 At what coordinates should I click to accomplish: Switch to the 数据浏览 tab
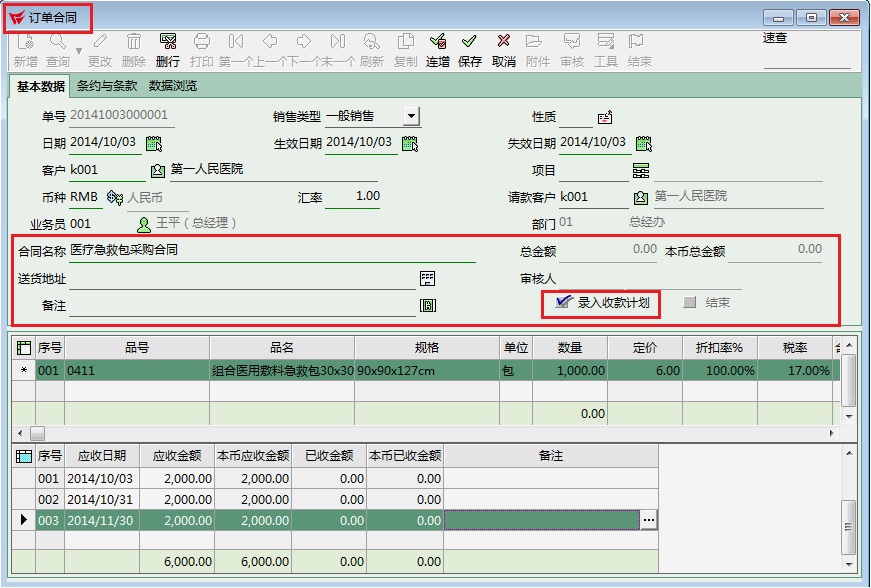point(173,86)
